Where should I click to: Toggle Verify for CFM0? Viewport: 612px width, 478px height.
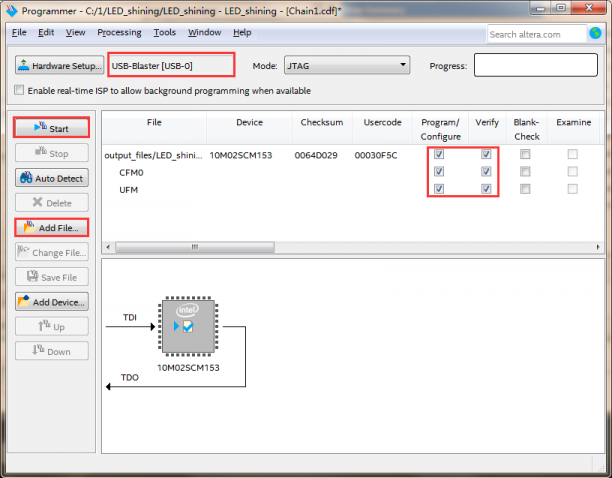pyautogui.click(x=486, y=171)
